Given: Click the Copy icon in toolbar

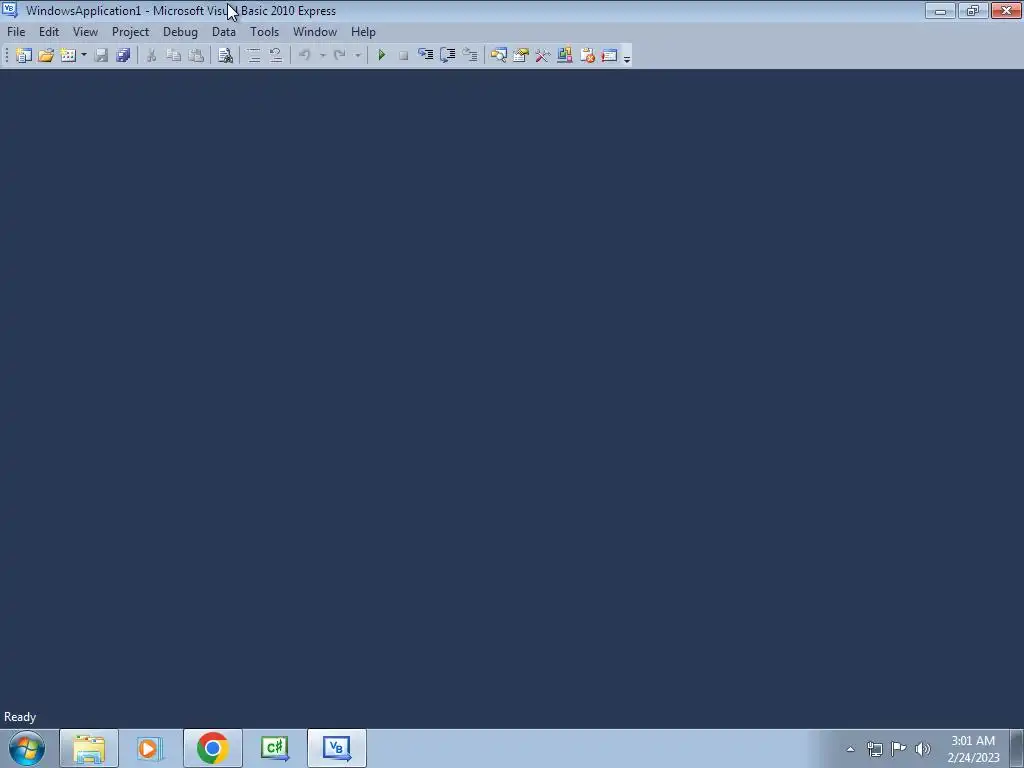Looking at the screenshot, I should 173,56.
